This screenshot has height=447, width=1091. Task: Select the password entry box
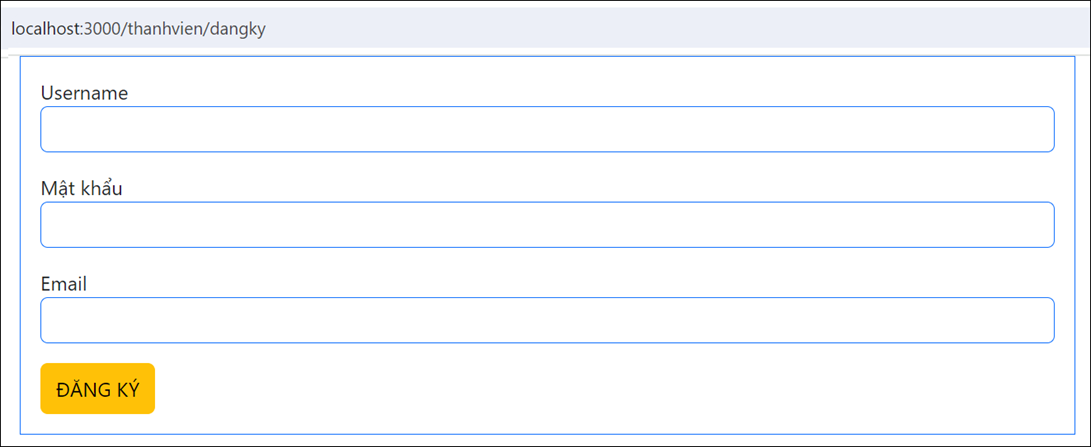coord(547,225)
